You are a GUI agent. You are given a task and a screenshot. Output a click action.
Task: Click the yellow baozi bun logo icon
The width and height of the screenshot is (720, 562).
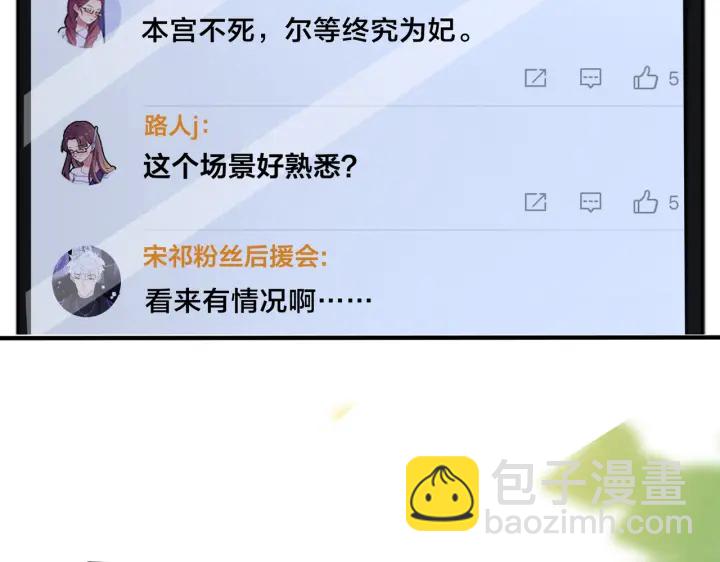[442, 493]
